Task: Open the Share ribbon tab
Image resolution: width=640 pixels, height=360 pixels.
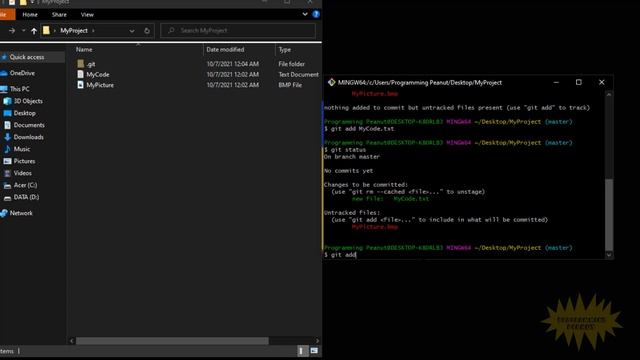Action: [59, 15]
